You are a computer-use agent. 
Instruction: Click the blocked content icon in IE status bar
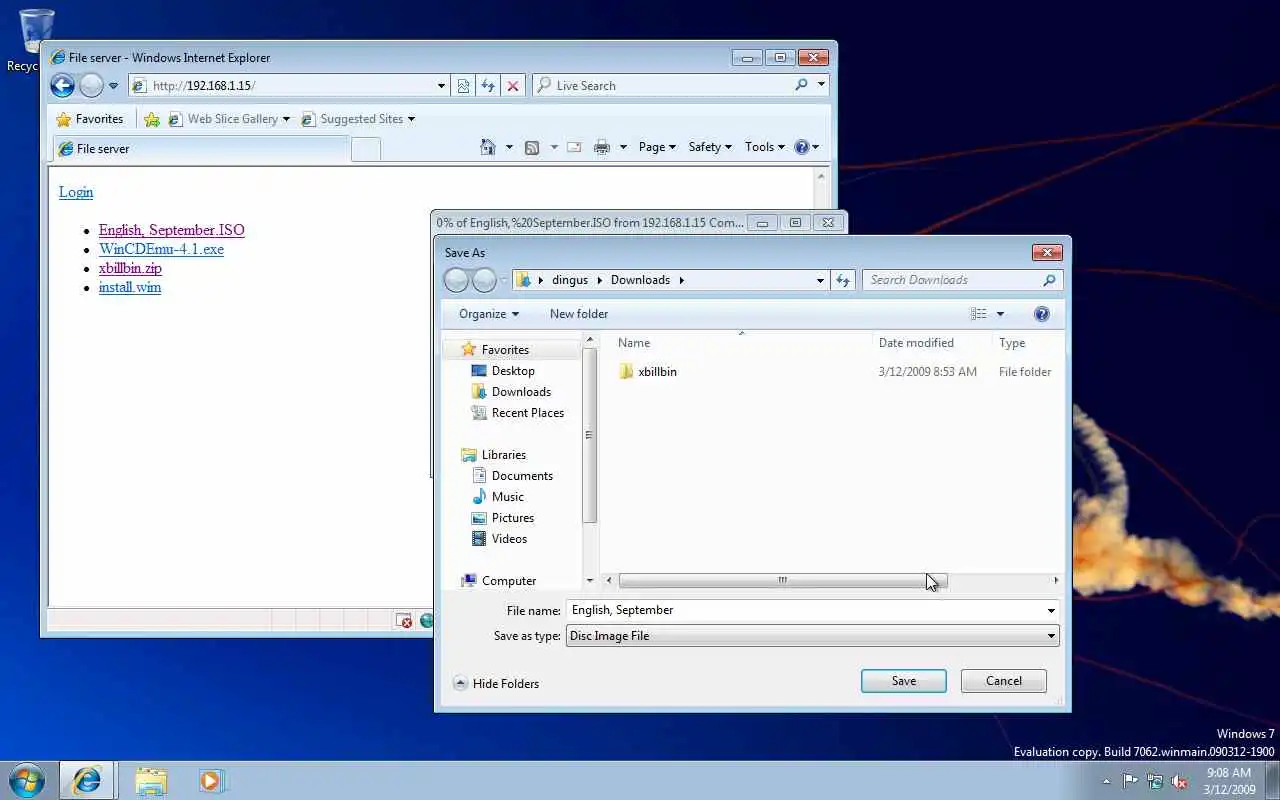[x=404, y=621]
